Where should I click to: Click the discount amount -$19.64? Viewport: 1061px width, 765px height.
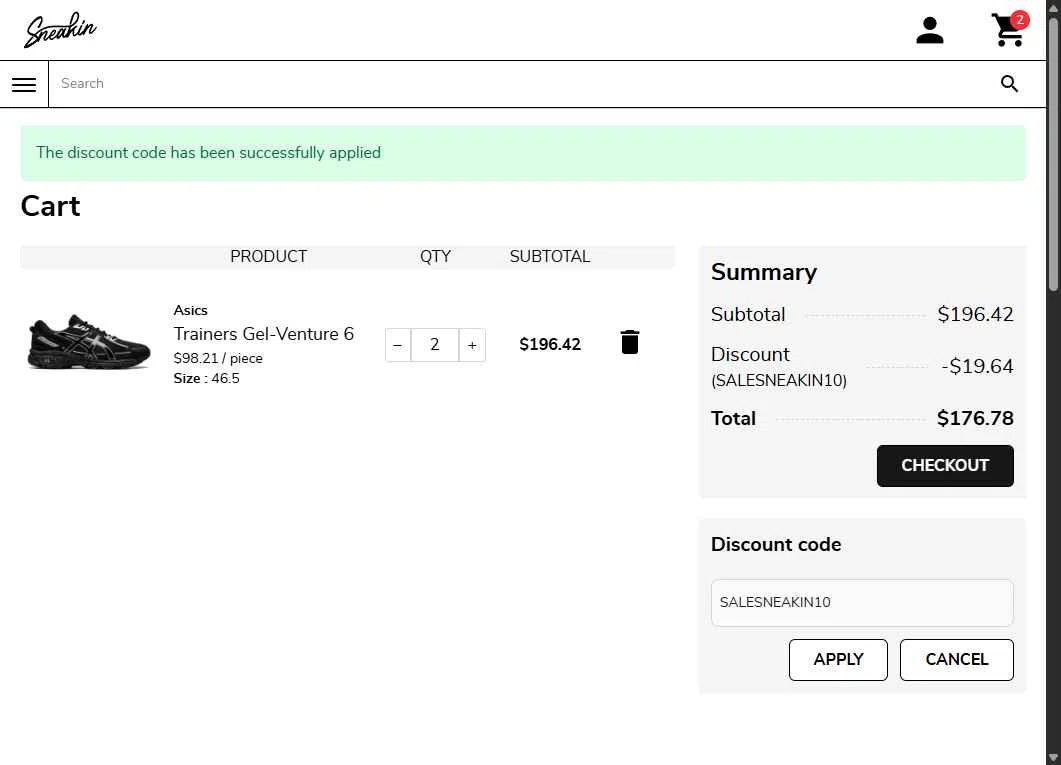click(977, 367)
